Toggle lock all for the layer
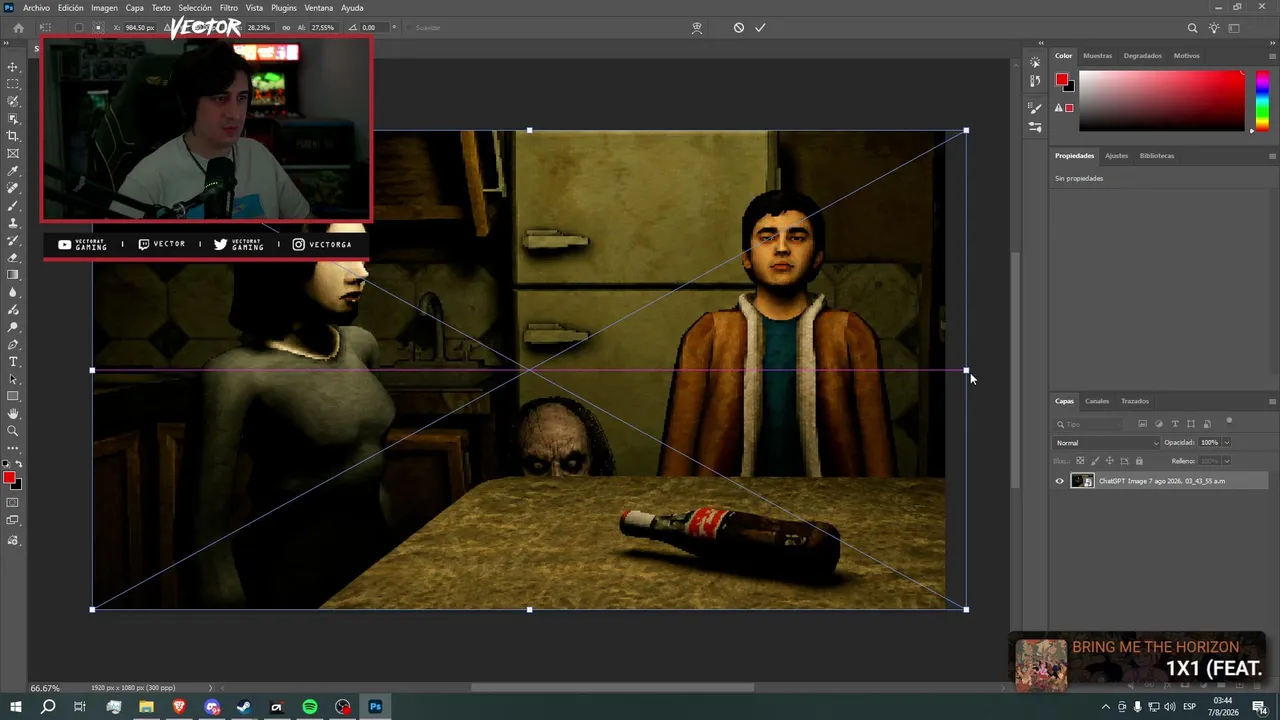 1139,461
